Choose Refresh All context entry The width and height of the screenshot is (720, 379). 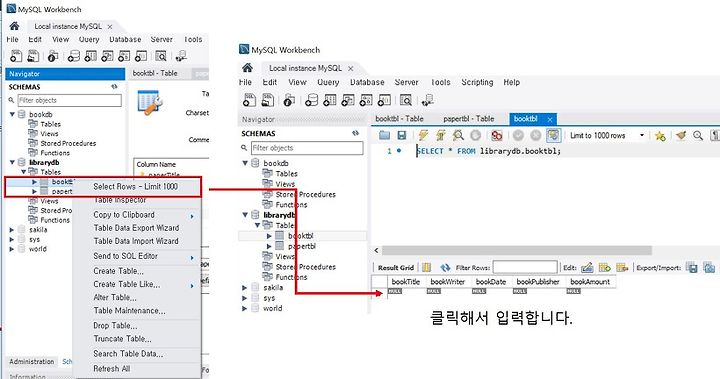[x=112, y=369]
